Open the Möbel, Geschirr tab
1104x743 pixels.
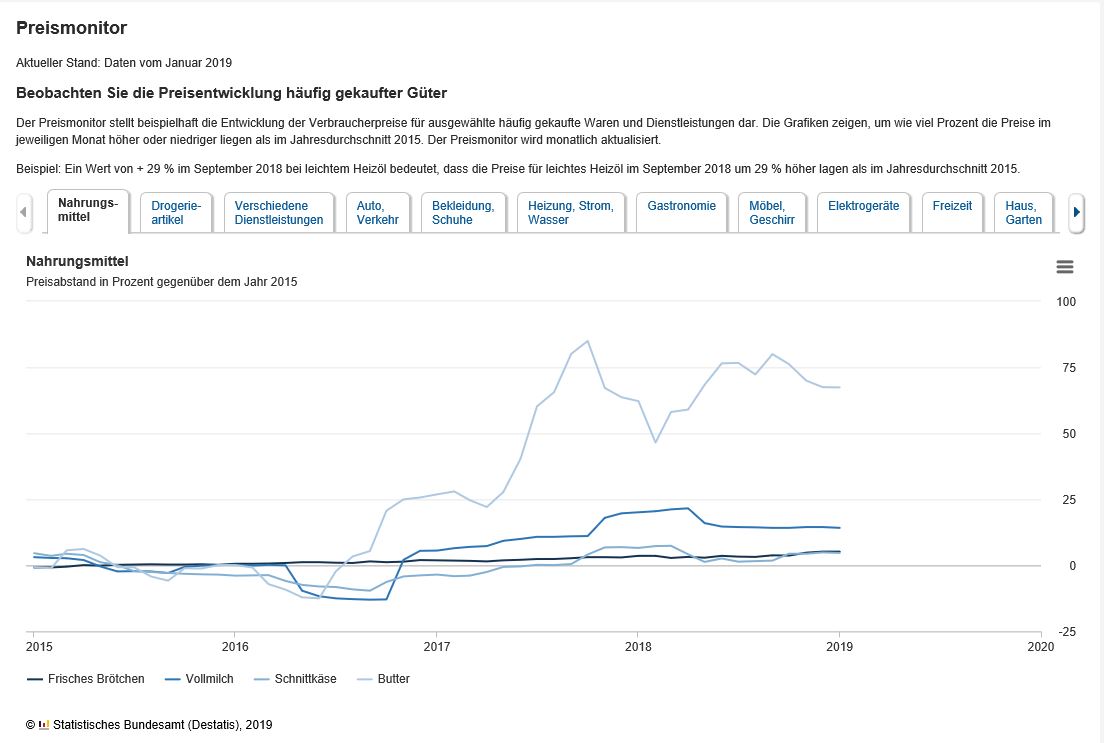coord(772,212)
